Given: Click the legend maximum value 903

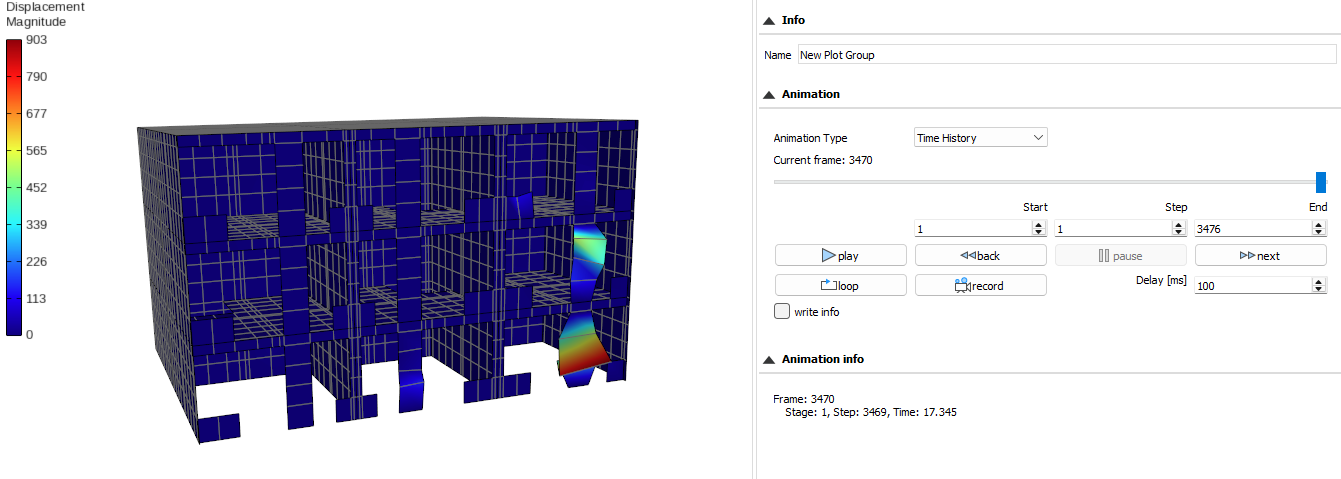Looking at the screenshot, I should pos(36,40).
